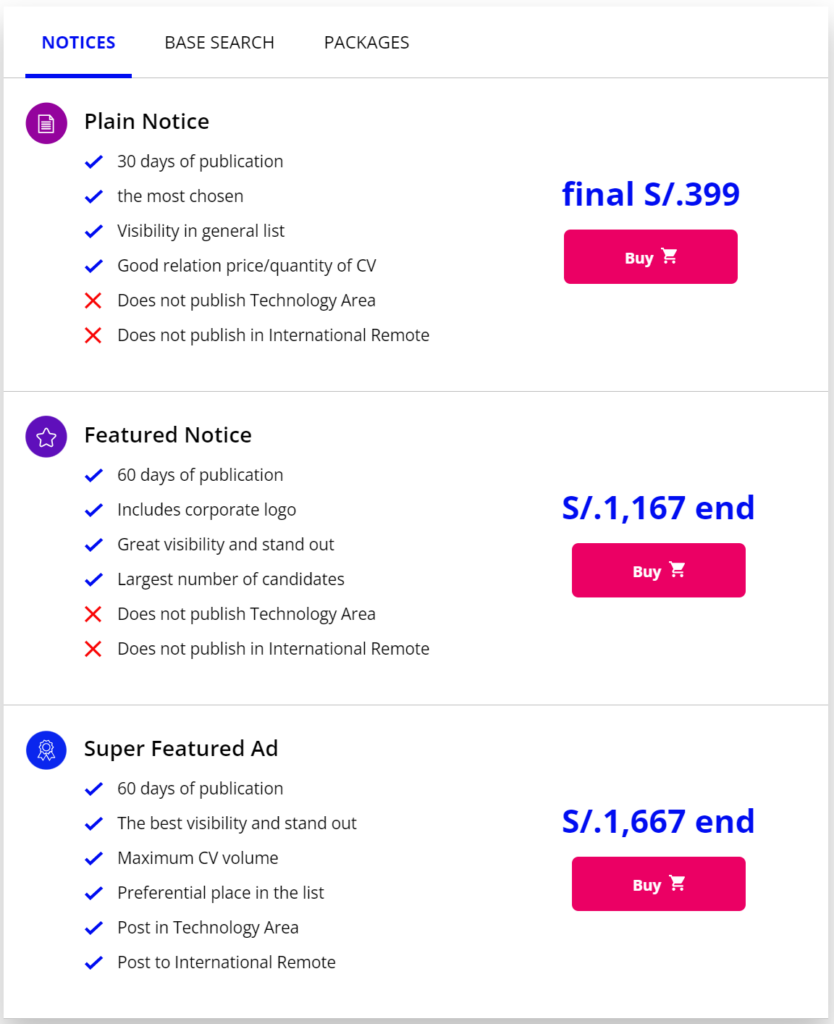The height and width of the screenshot is (1024, 834).
Task: Click red X beside Featured Notice International Remote
Action: click(x=94, y=649)
